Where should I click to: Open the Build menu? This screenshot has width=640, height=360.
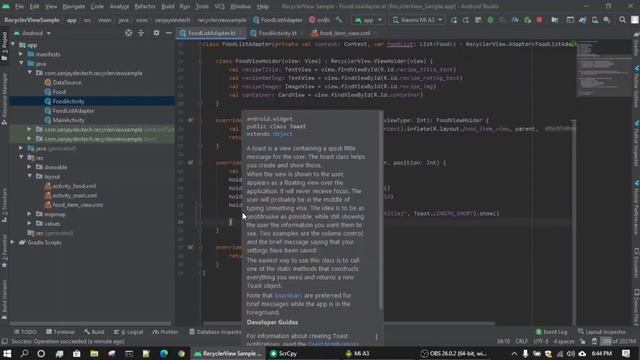168,7
